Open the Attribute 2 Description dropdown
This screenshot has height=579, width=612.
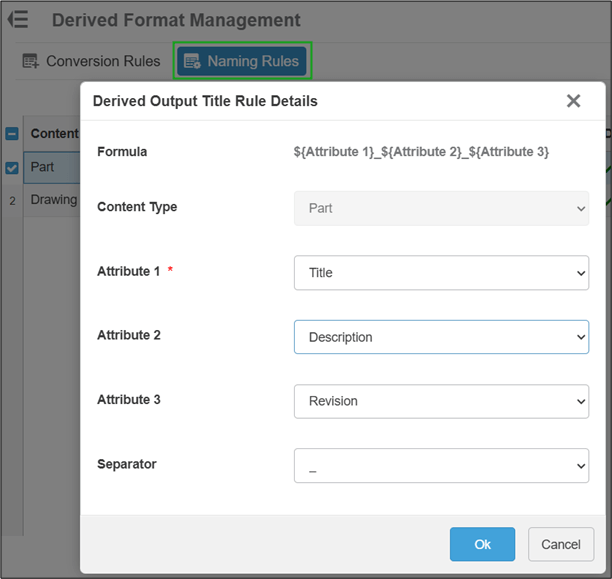point(441,337)
